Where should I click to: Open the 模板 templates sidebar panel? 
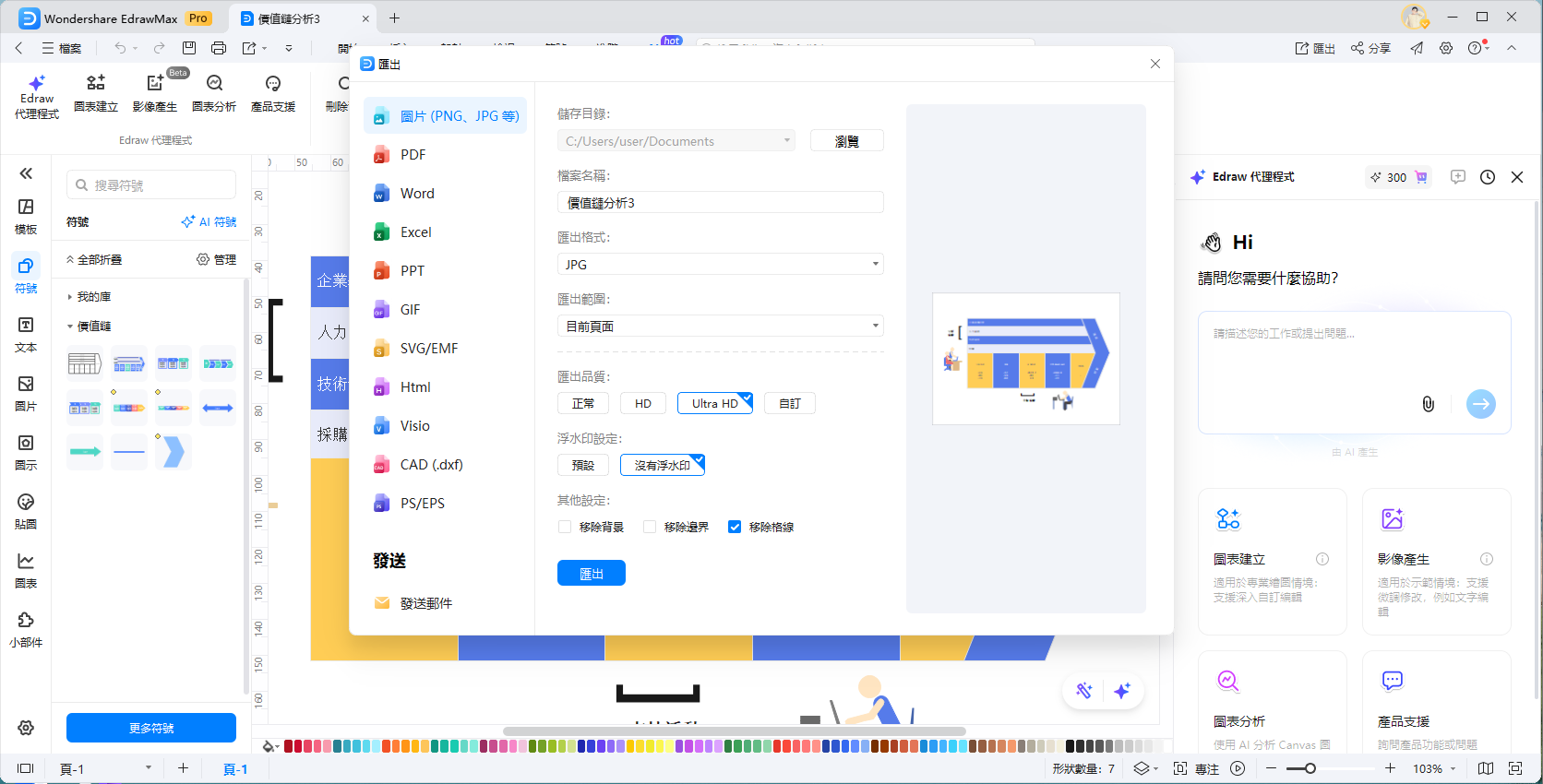click(26, 217)
